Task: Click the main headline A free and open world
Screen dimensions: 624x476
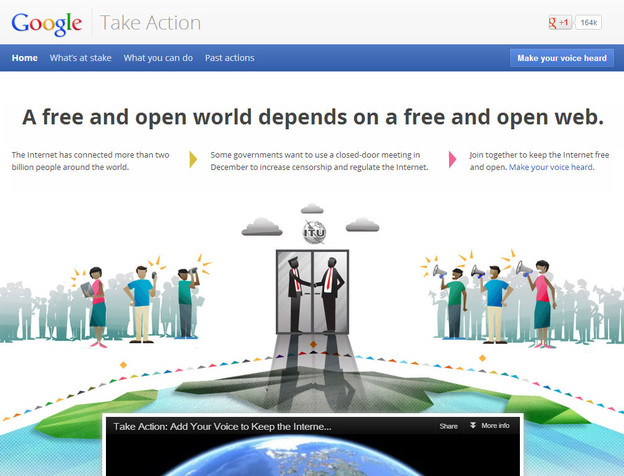Action: click(313, 117)
